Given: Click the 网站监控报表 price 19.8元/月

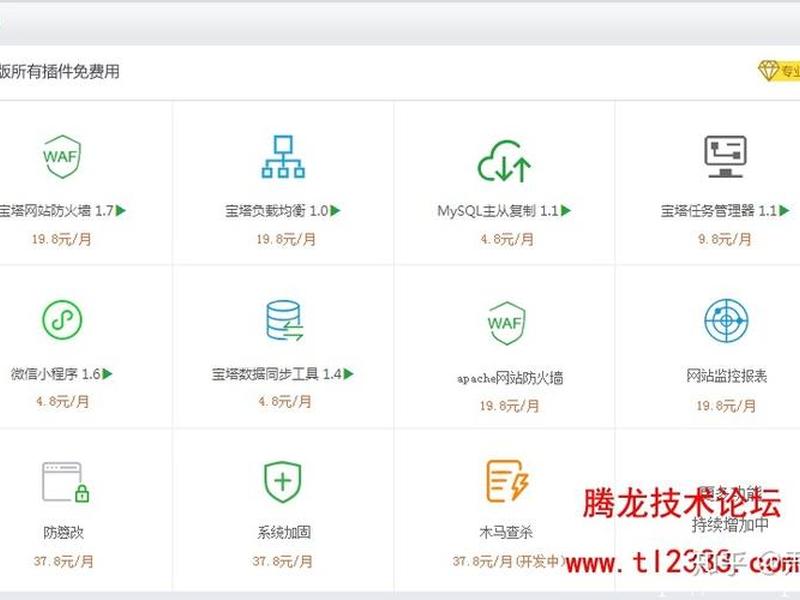Looking at the screenshot, I should tap(726, 406).
